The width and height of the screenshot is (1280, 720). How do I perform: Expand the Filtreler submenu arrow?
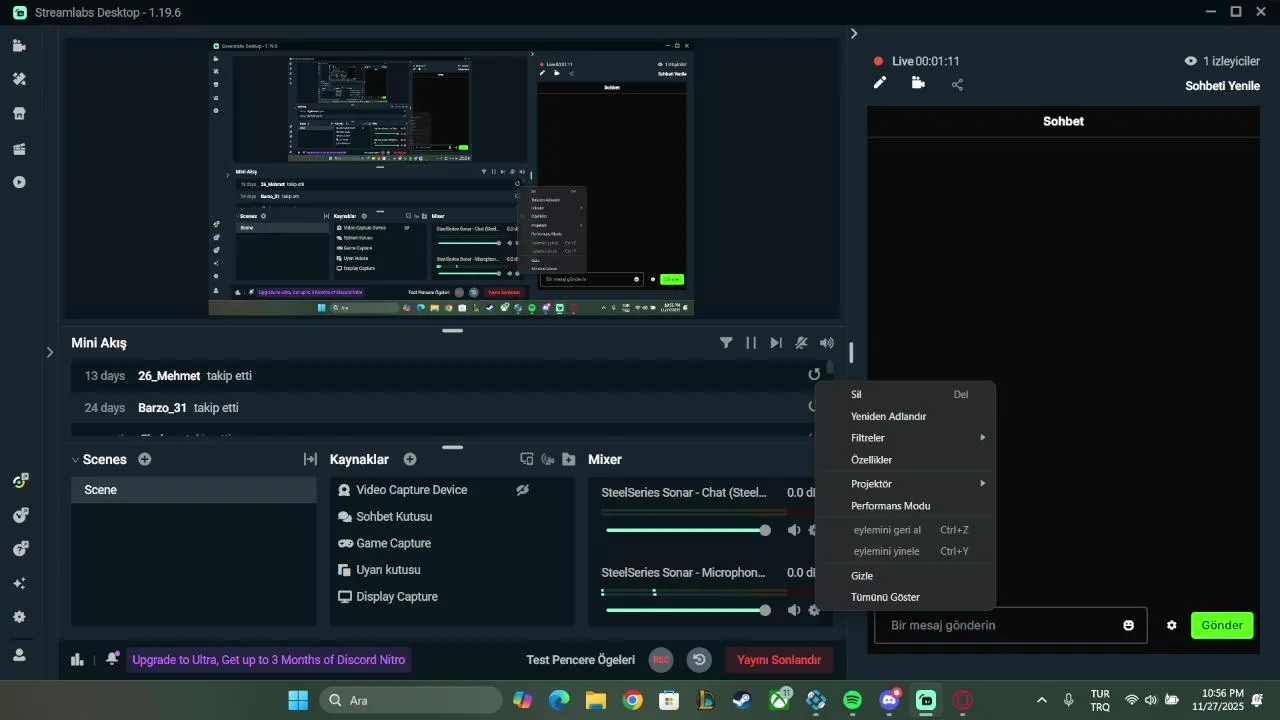pyautogui.click(x=983, y=438)
